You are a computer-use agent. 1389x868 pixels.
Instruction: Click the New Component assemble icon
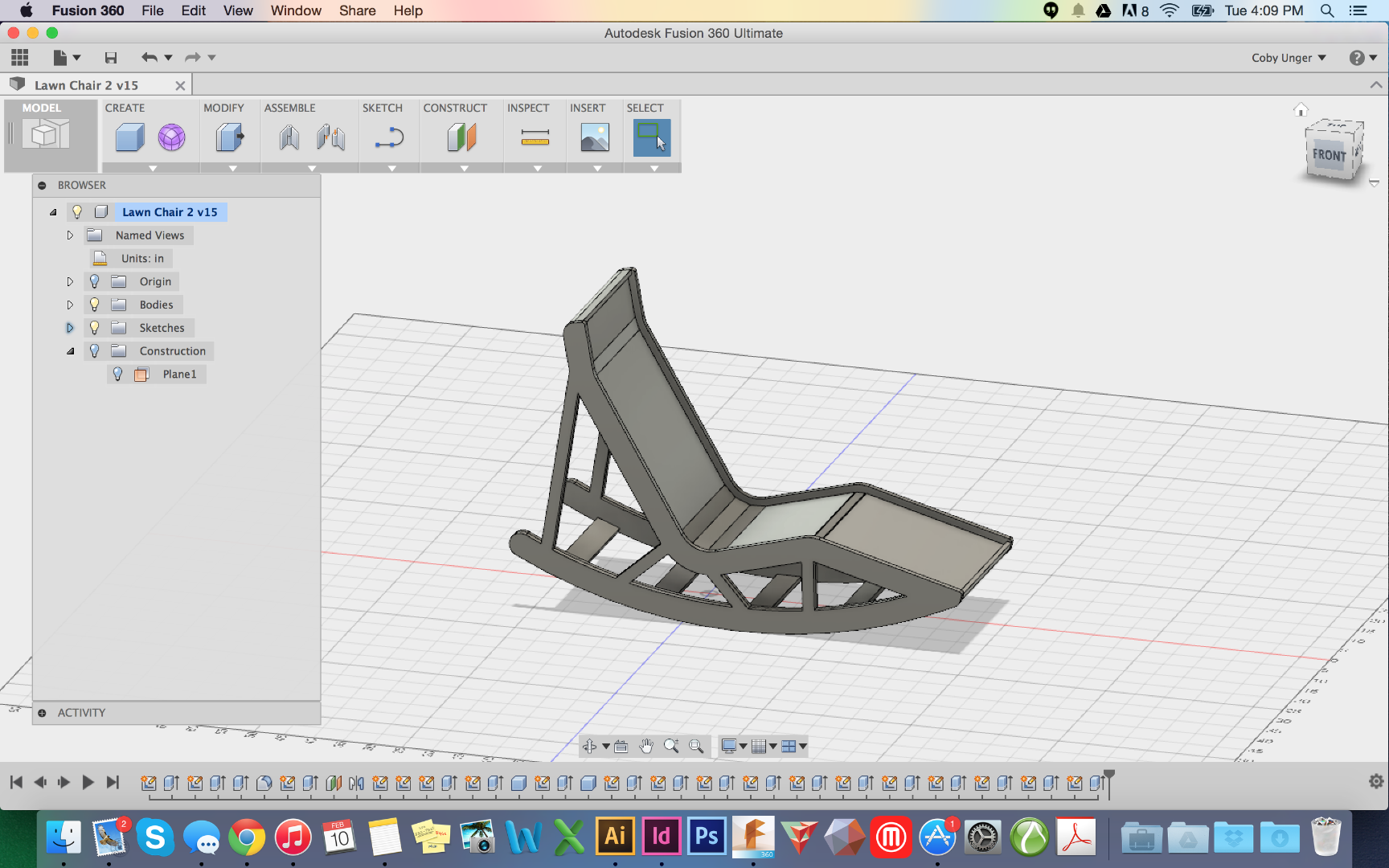click(x=289, y=137)
